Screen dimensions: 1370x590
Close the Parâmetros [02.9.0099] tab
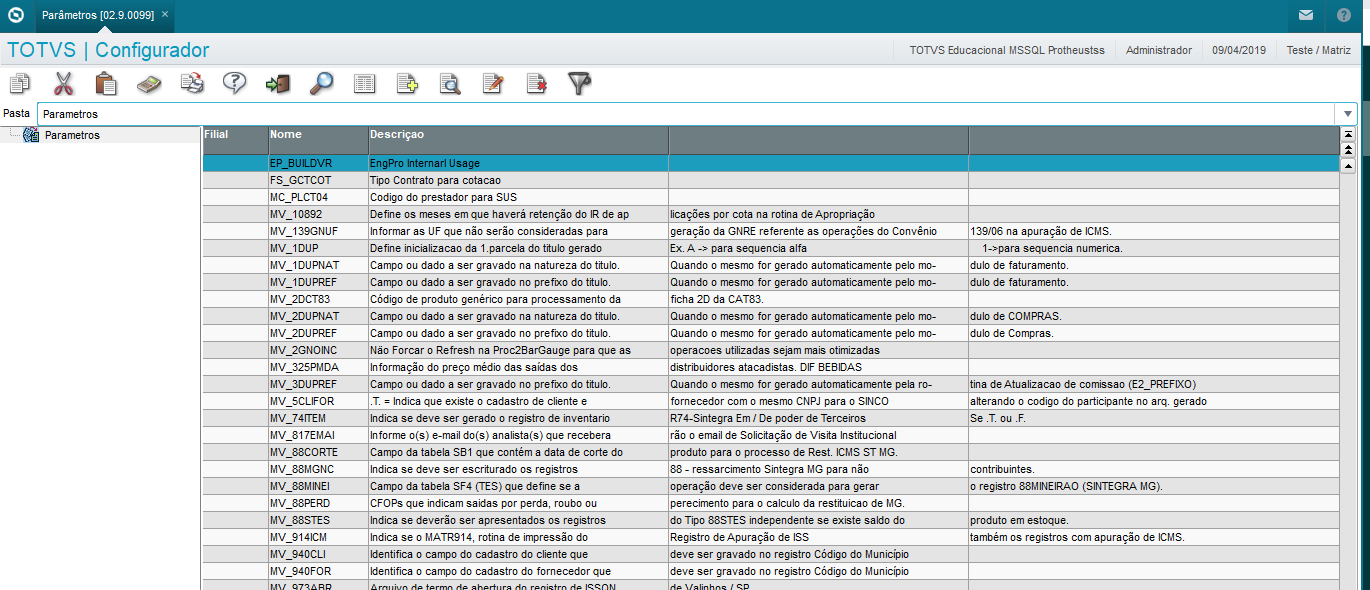click(x=165, y=15)
